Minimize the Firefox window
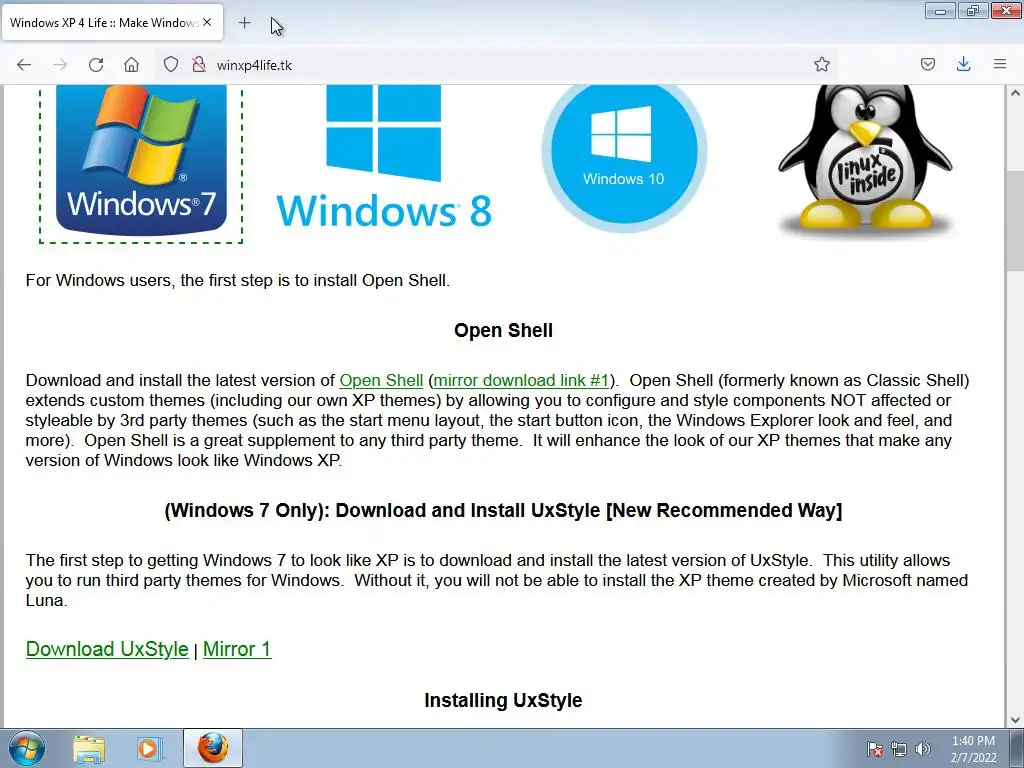The width and height of the screenshot is (1024, 768). (x=940, y=11)
